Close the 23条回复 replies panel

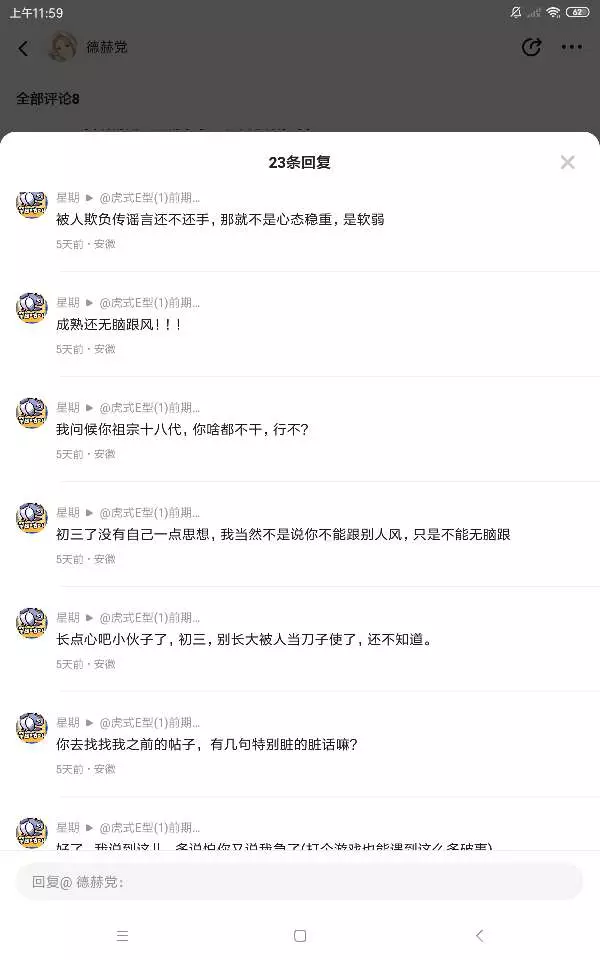point(567,162)
